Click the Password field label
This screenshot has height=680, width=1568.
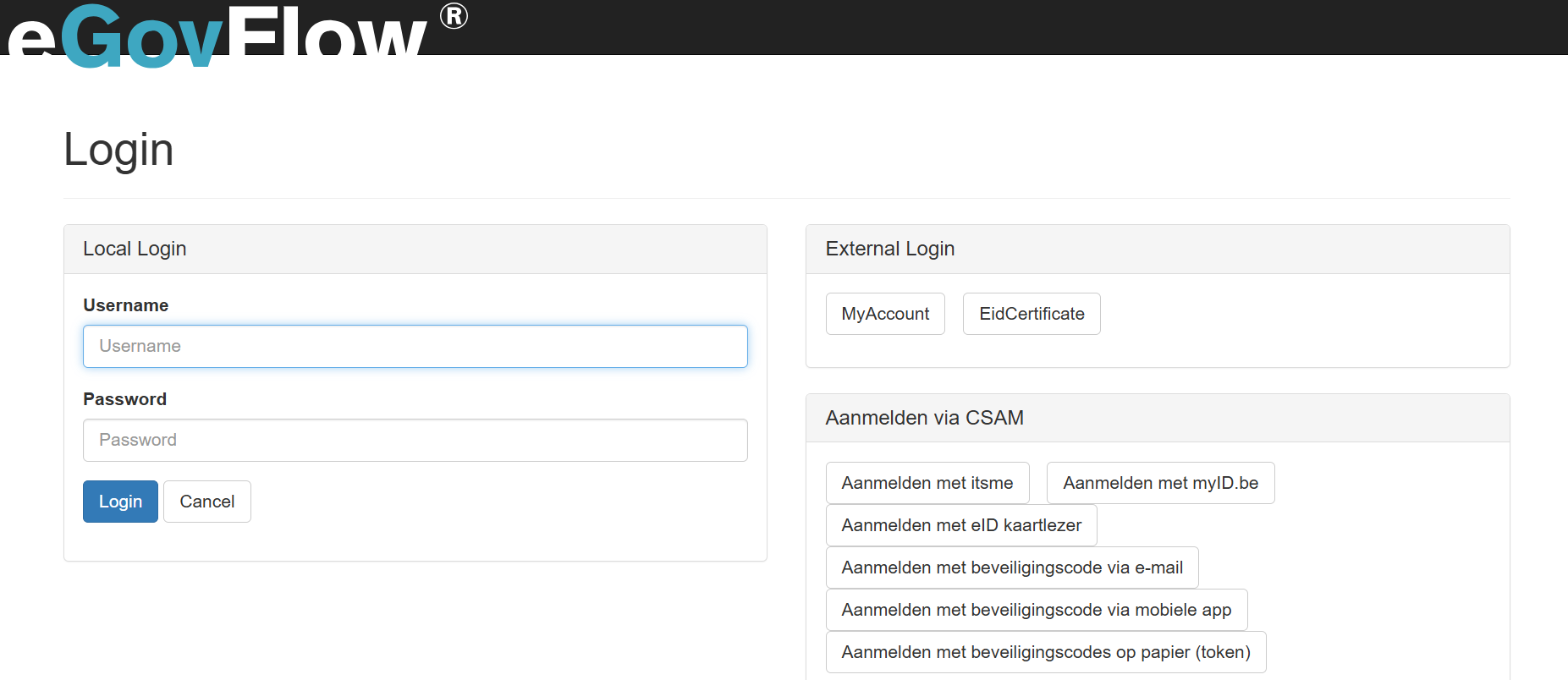[x=125, y=399]
